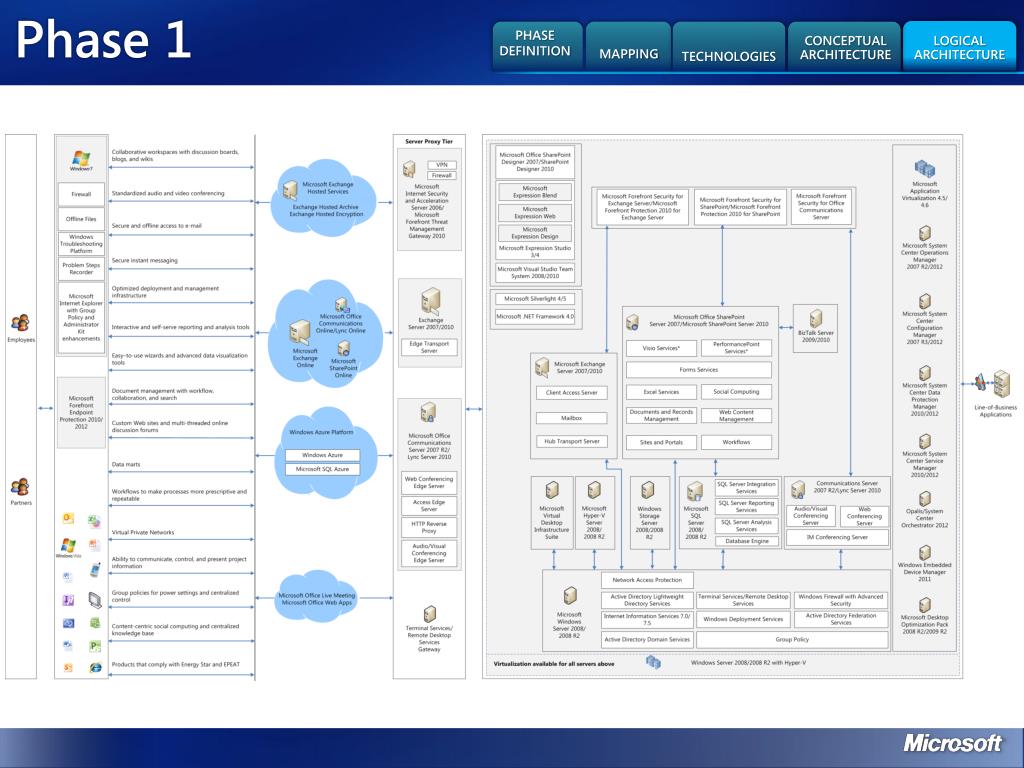Screen dimensions: 1024x768
Task: Click the Microsoft Silverlight 4/5 box
Action: pos(535,298)
